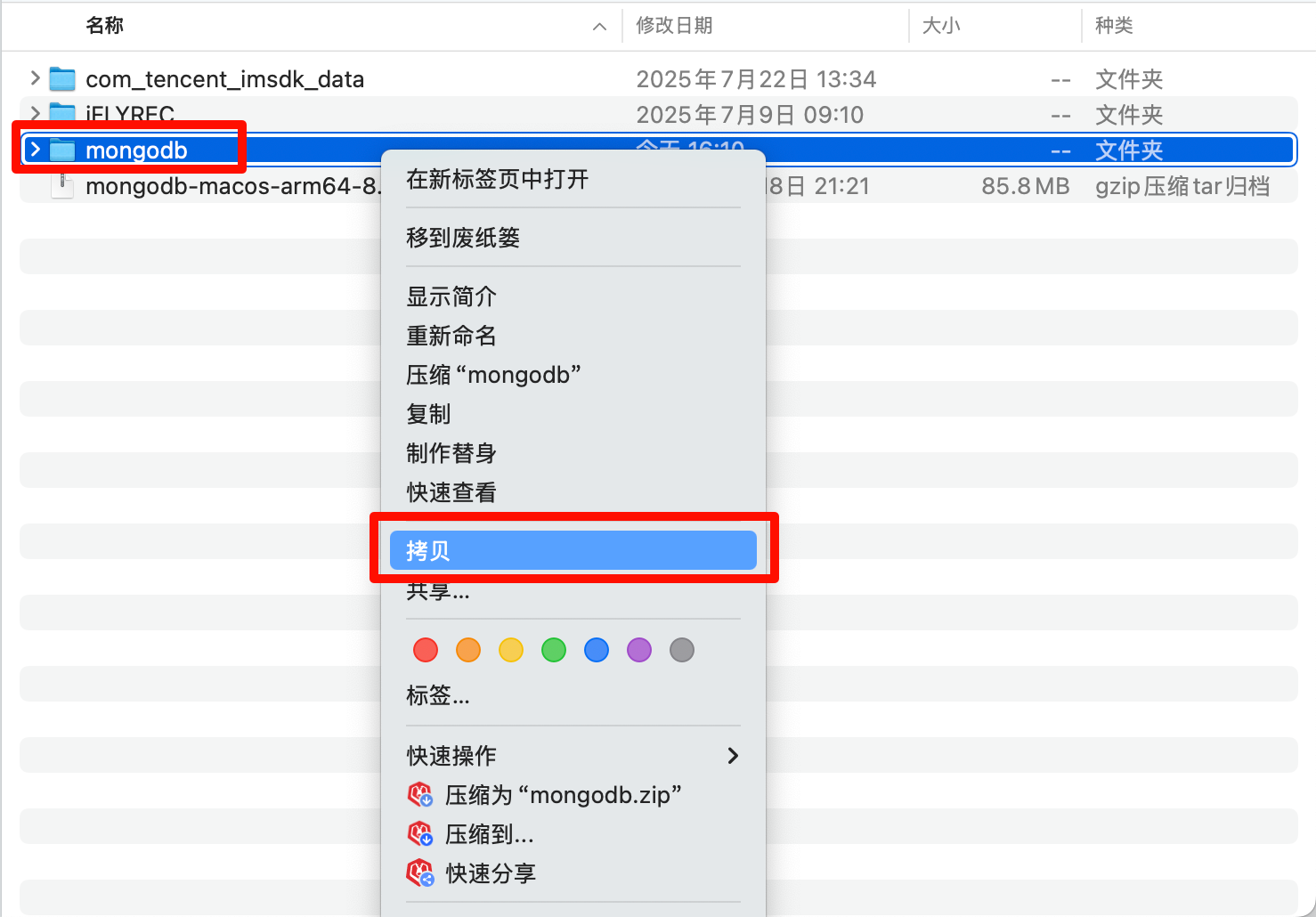Open the 快速操作 submenu arrow

tap(733, 756)
